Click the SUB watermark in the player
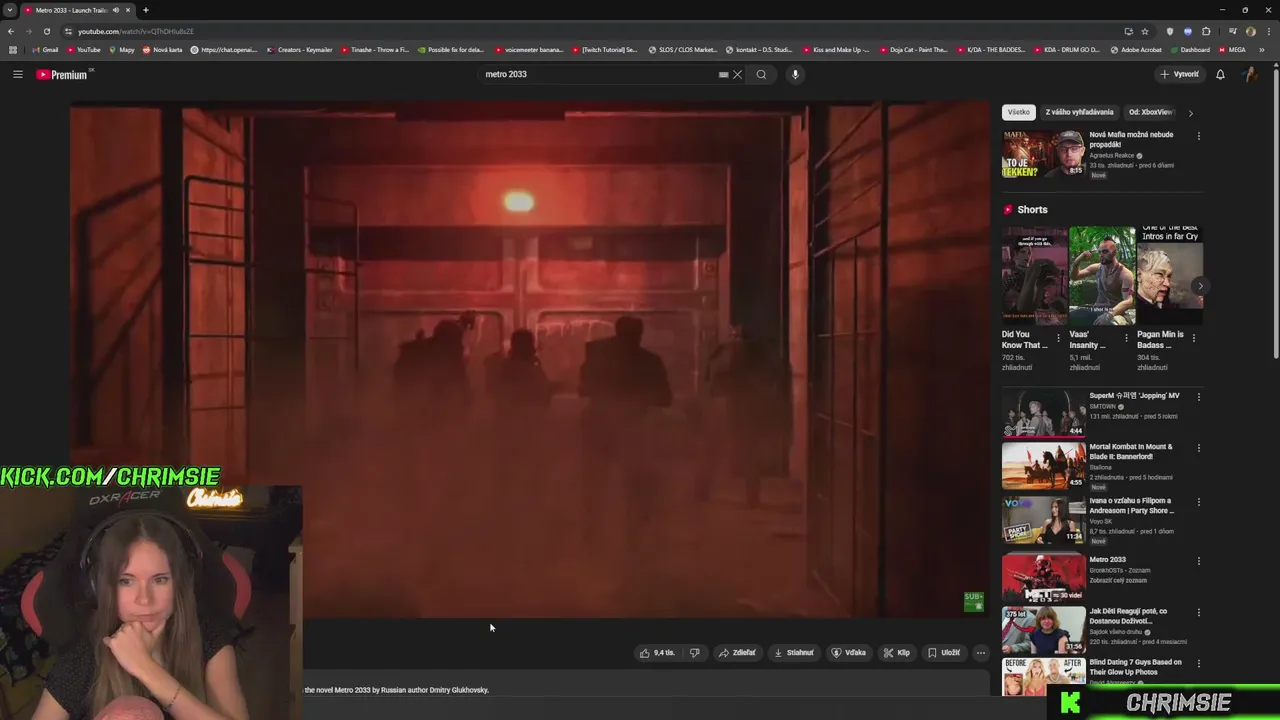 [x=973, y=601]
